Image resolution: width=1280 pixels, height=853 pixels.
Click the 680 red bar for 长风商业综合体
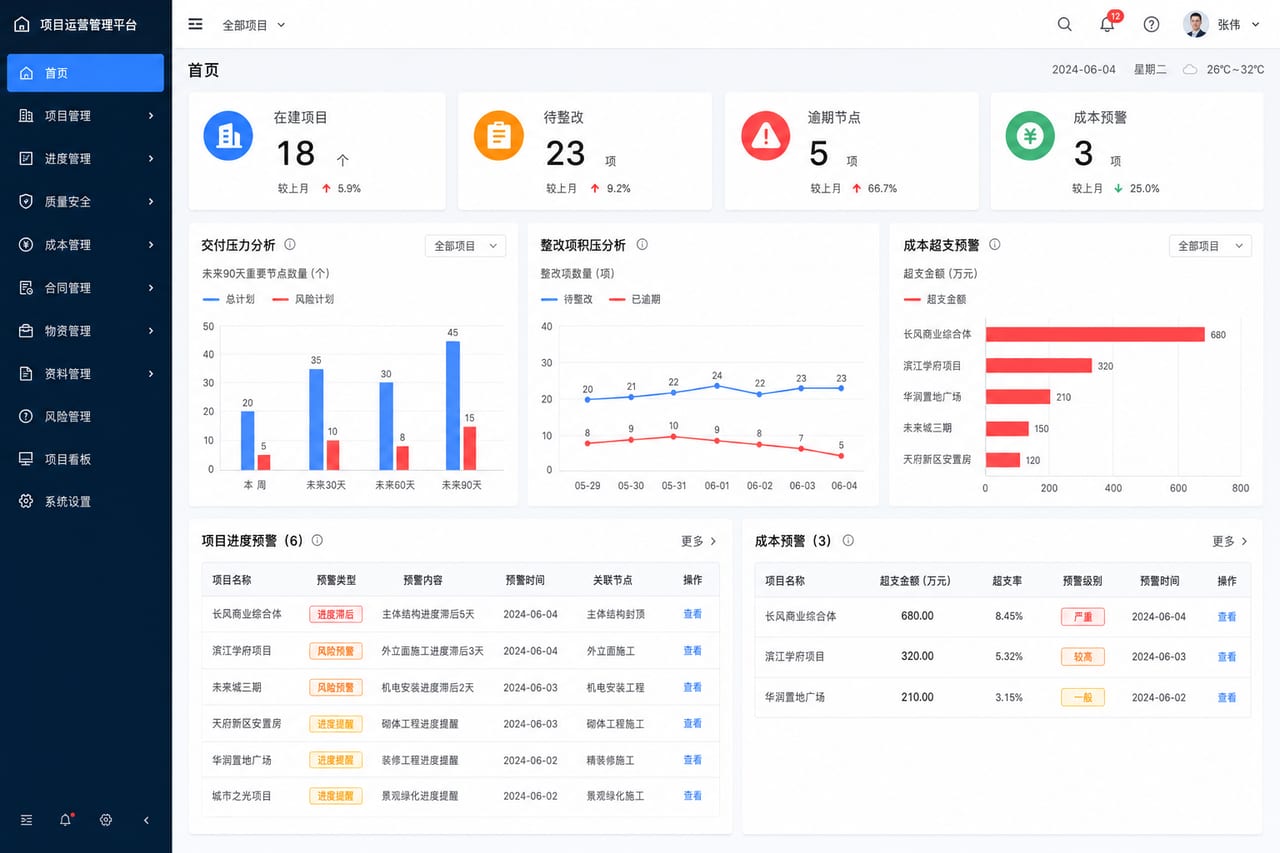point(1095,335)
